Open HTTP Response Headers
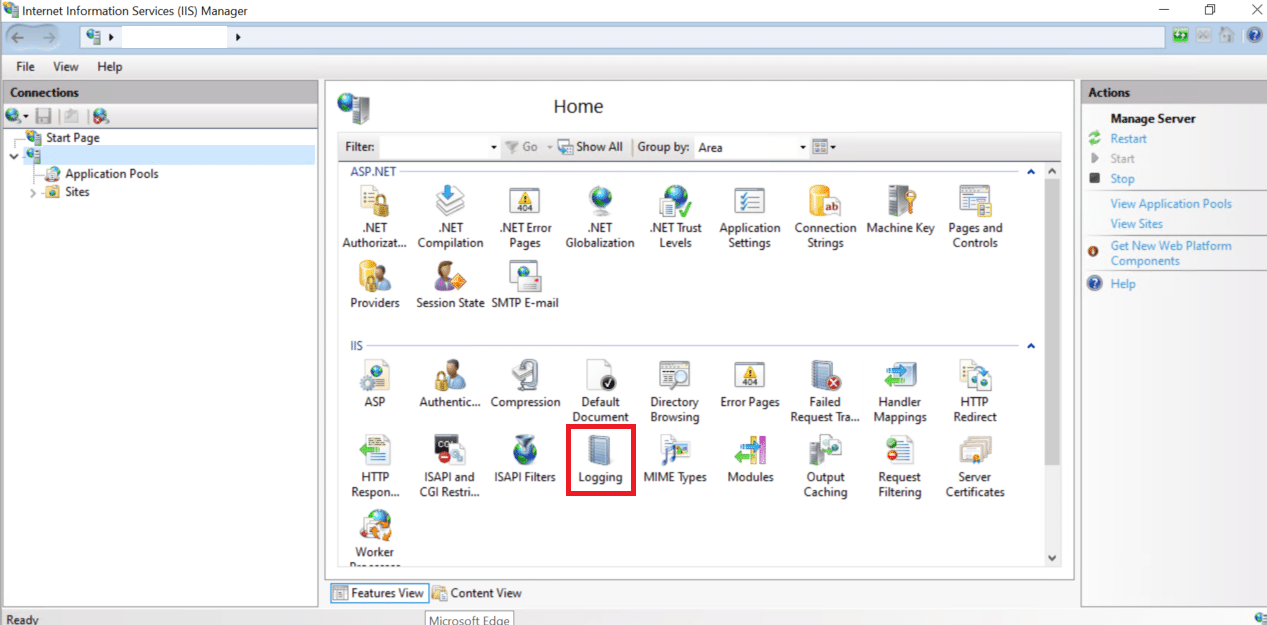 tap(375, 466)
